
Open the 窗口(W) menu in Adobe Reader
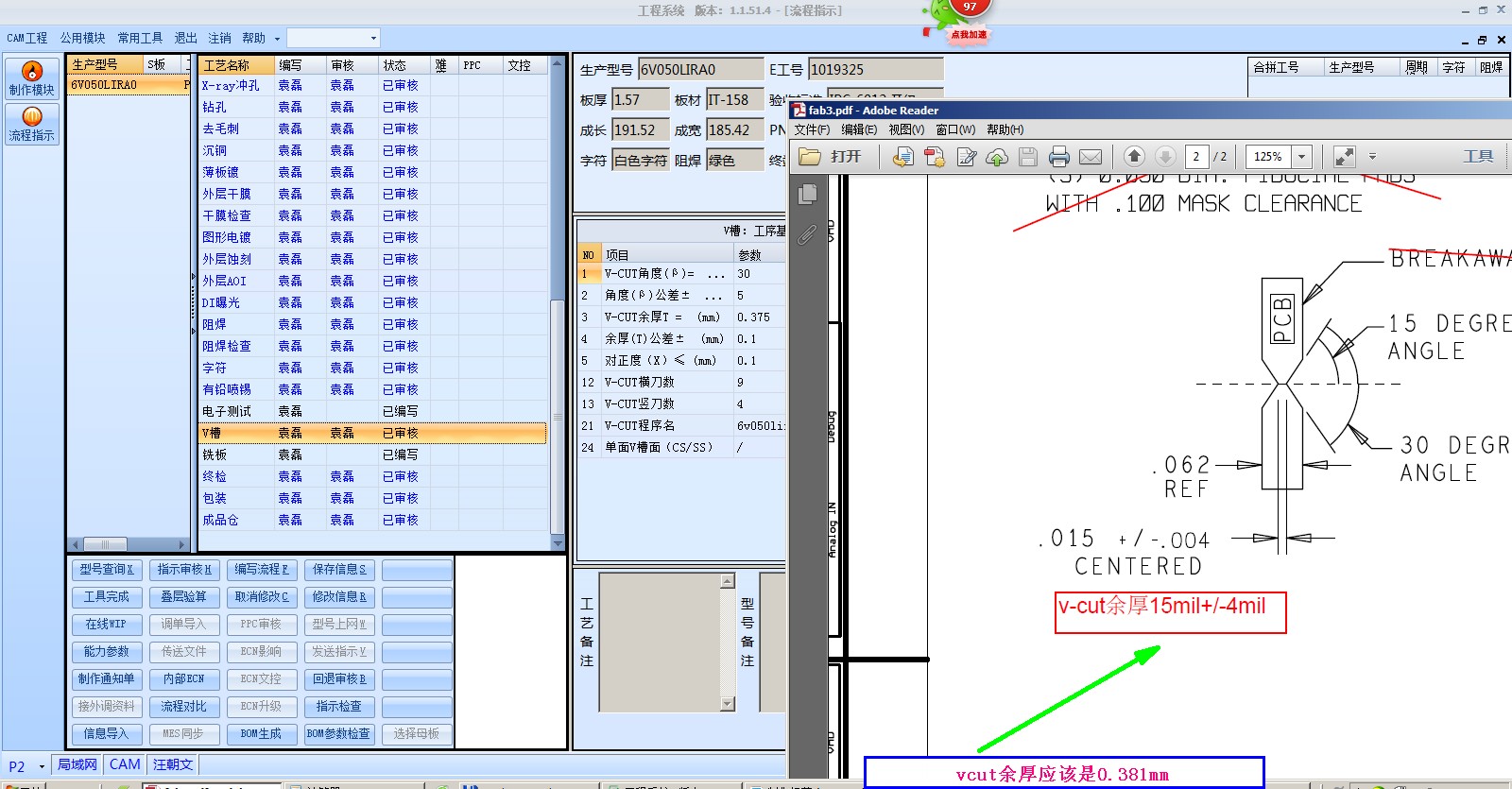point(955,129)
